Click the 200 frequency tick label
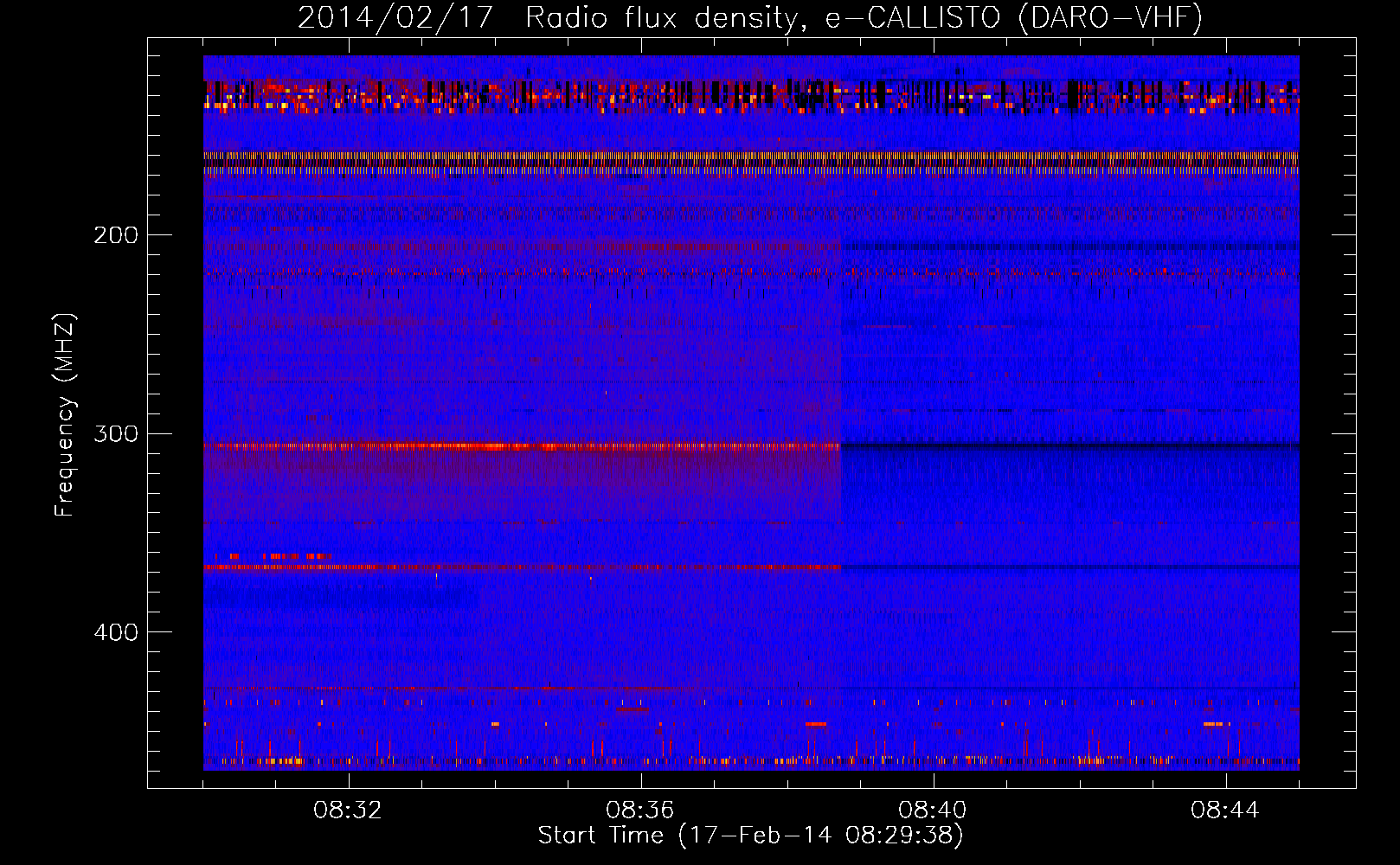 pyautogui.click(x=116, y=235)
